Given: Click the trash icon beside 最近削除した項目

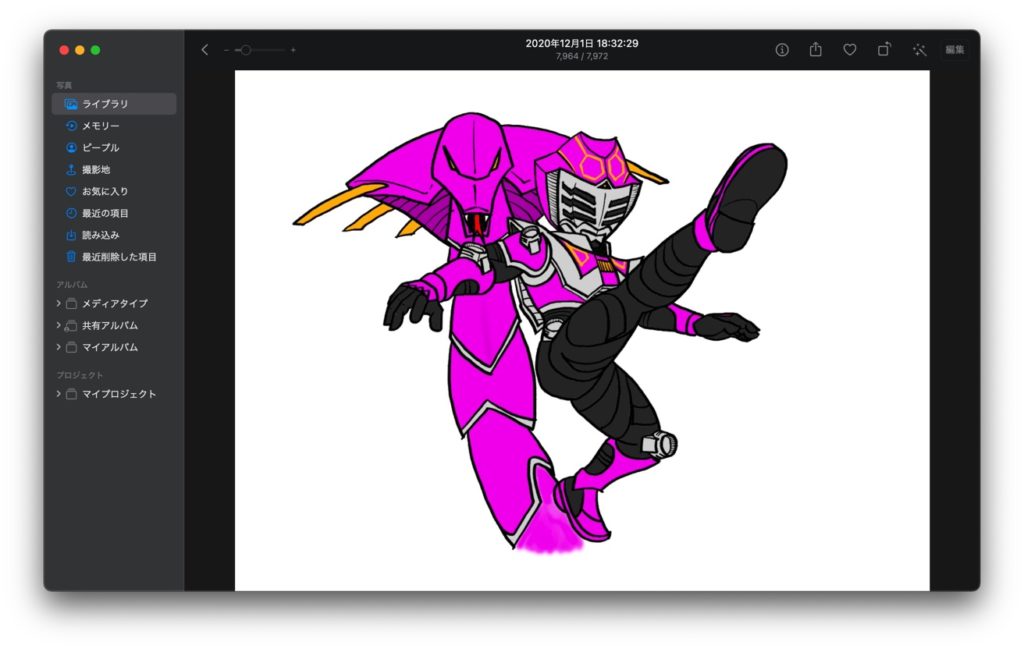Looking at the screenshot, I should pos(71,257).
